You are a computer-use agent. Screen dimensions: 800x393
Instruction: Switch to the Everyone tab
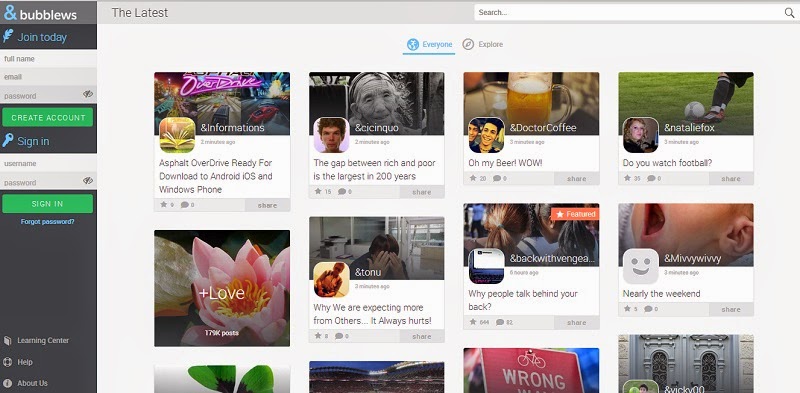(x=430, y=44)
